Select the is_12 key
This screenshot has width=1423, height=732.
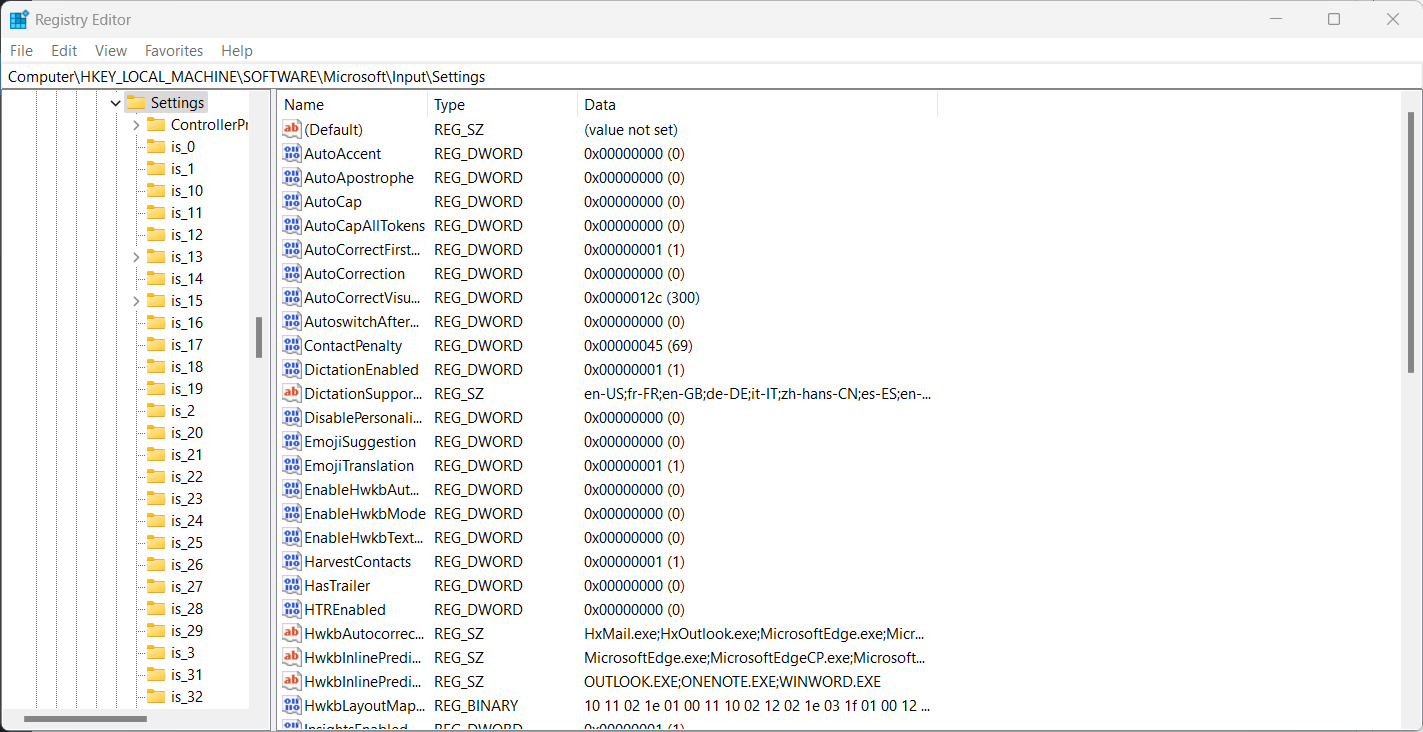pos(187,234)
